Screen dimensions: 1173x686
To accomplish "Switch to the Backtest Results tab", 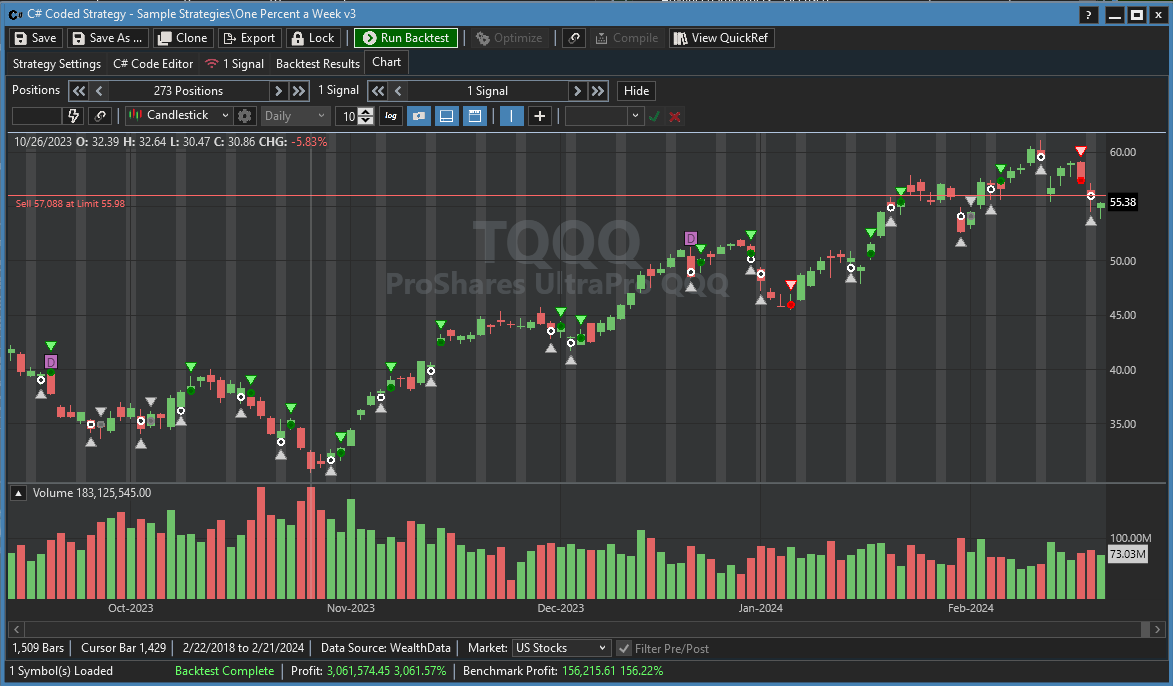I will click(317, 63).
